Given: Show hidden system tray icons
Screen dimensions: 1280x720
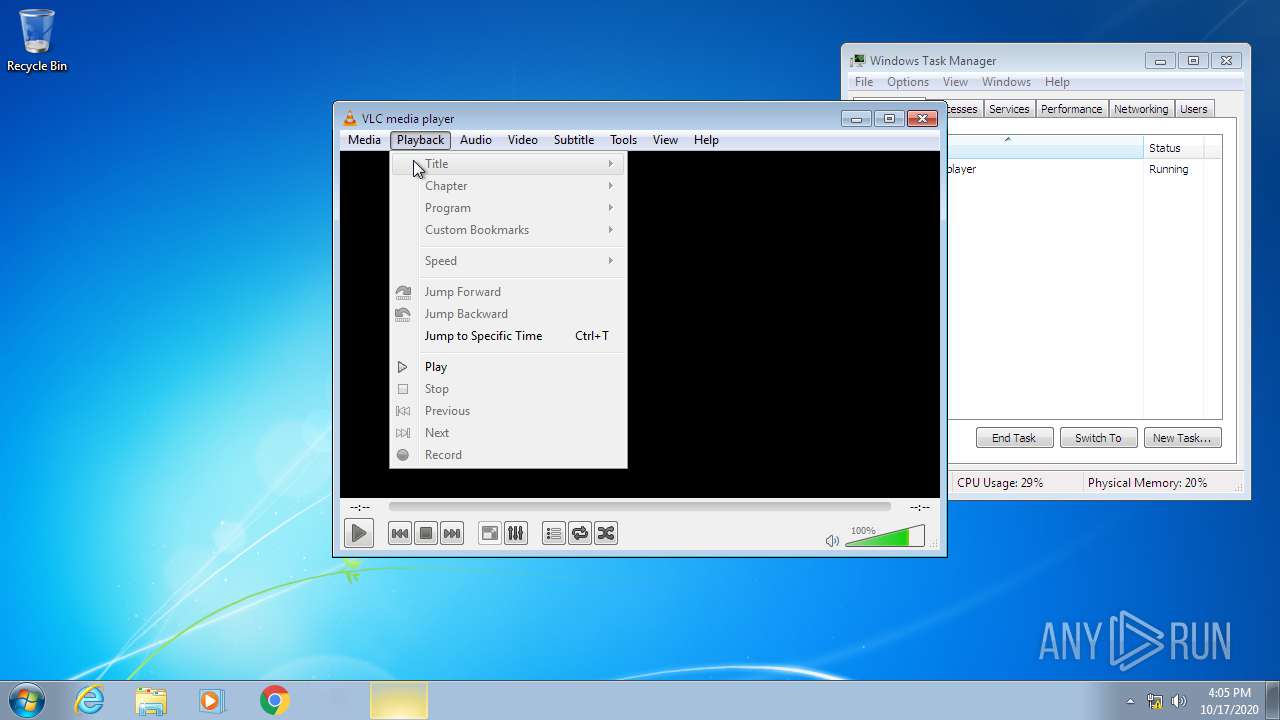Looking at the screenshot, I should pos(1131,701).
